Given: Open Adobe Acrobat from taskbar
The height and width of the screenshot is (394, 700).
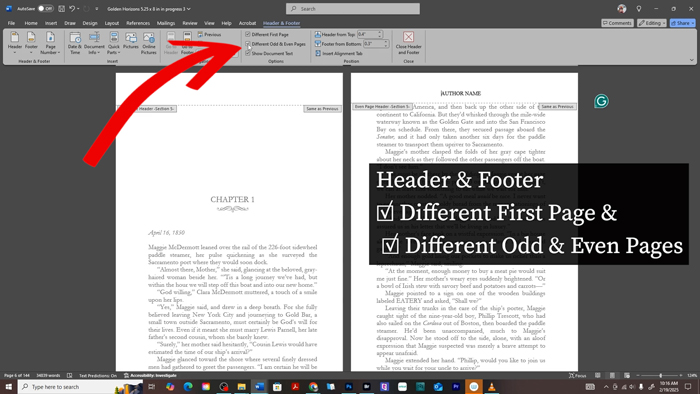Looking at the screenshot, I should click(x=295, y=387).
